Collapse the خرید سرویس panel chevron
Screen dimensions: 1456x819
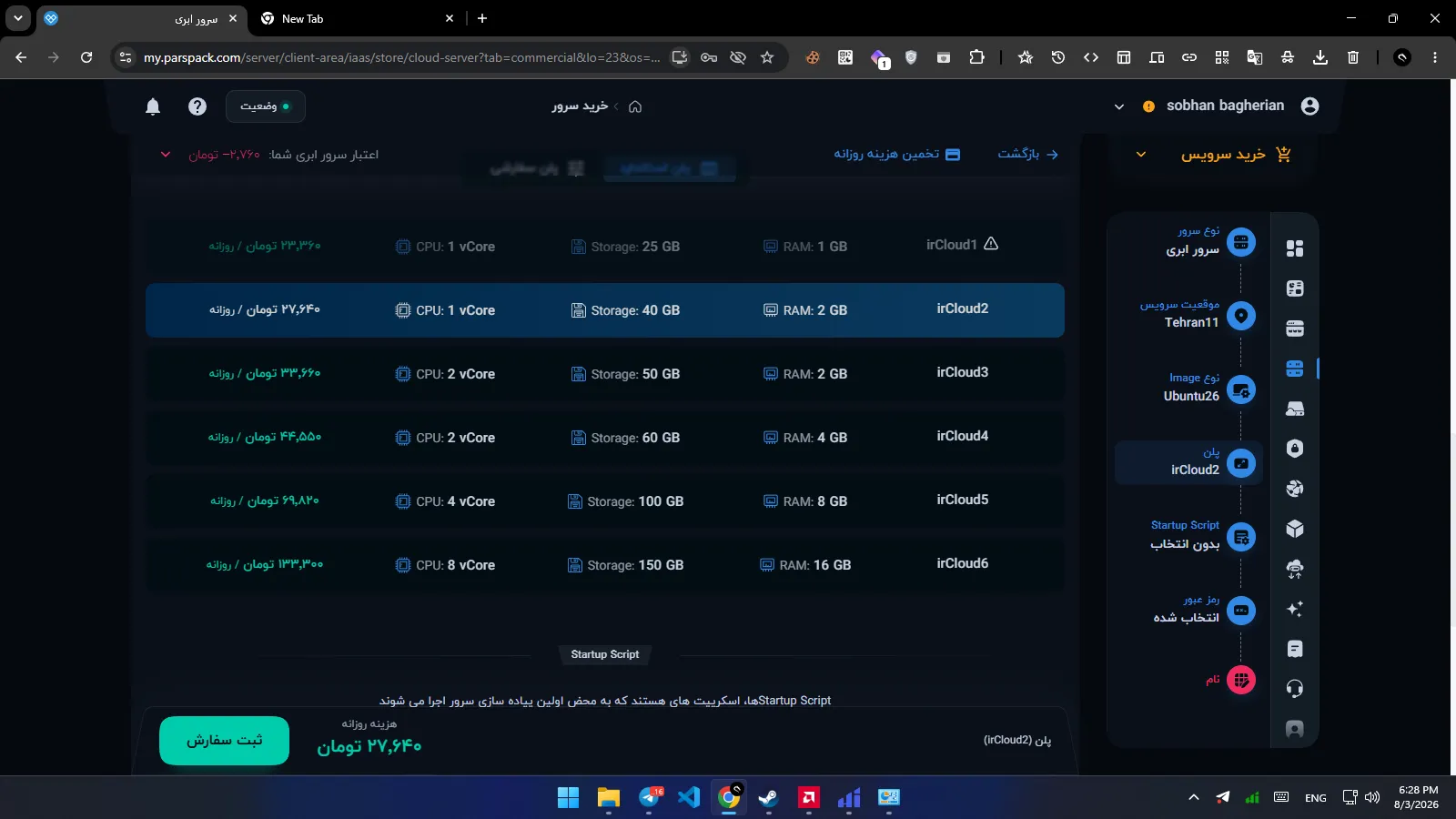(x=1141, y=155)
